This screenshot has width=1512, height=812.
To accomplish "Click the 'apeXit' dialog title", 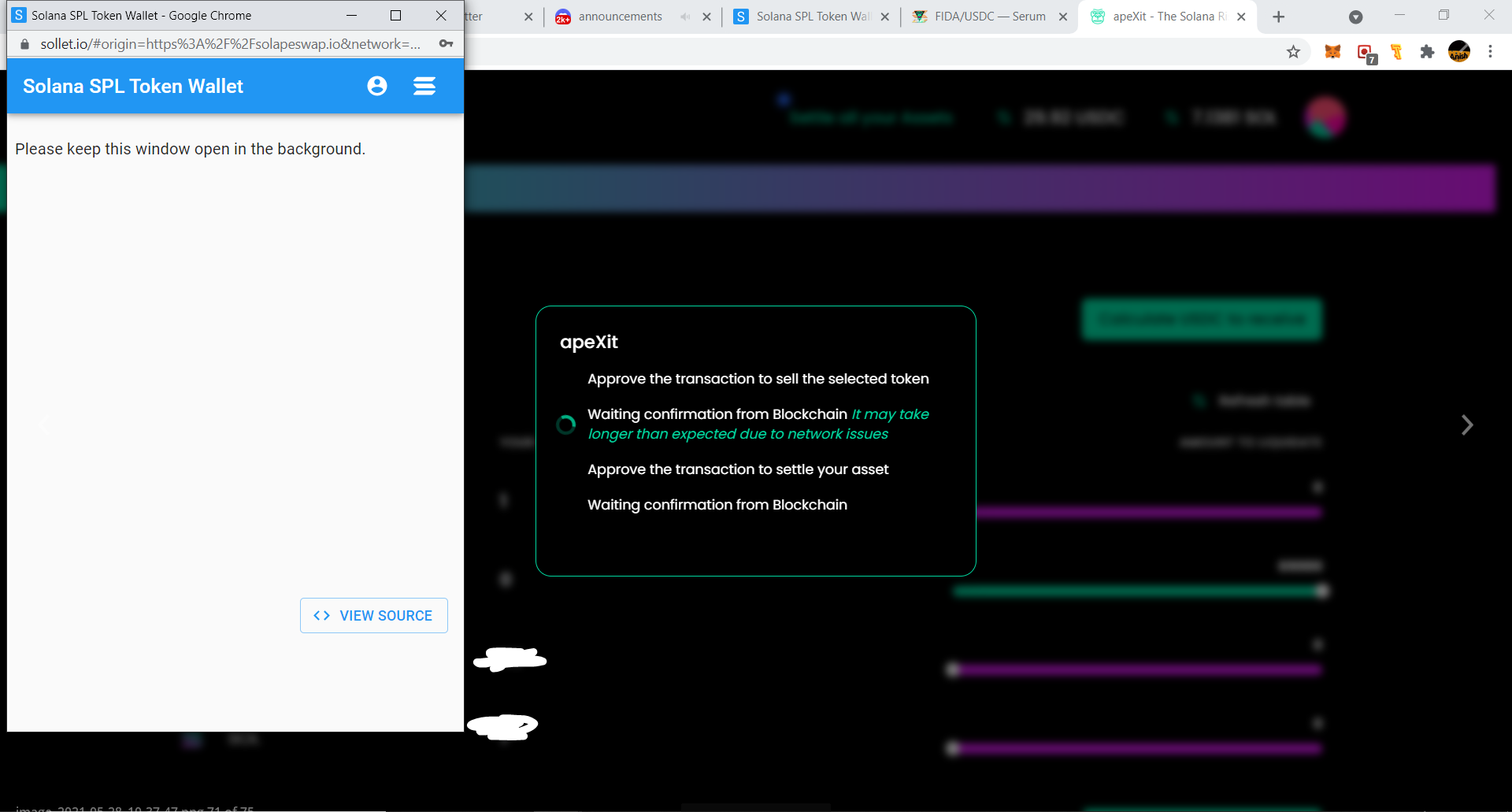I will tap(589, 342).
